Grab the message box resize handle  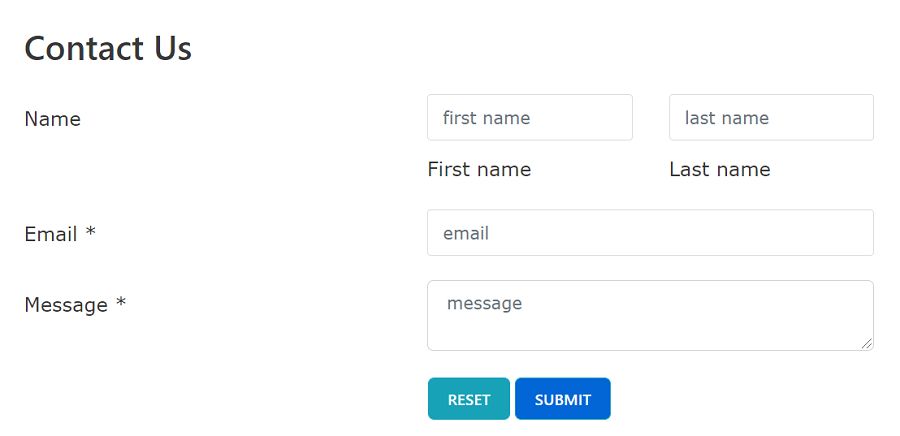pos(866,343)
